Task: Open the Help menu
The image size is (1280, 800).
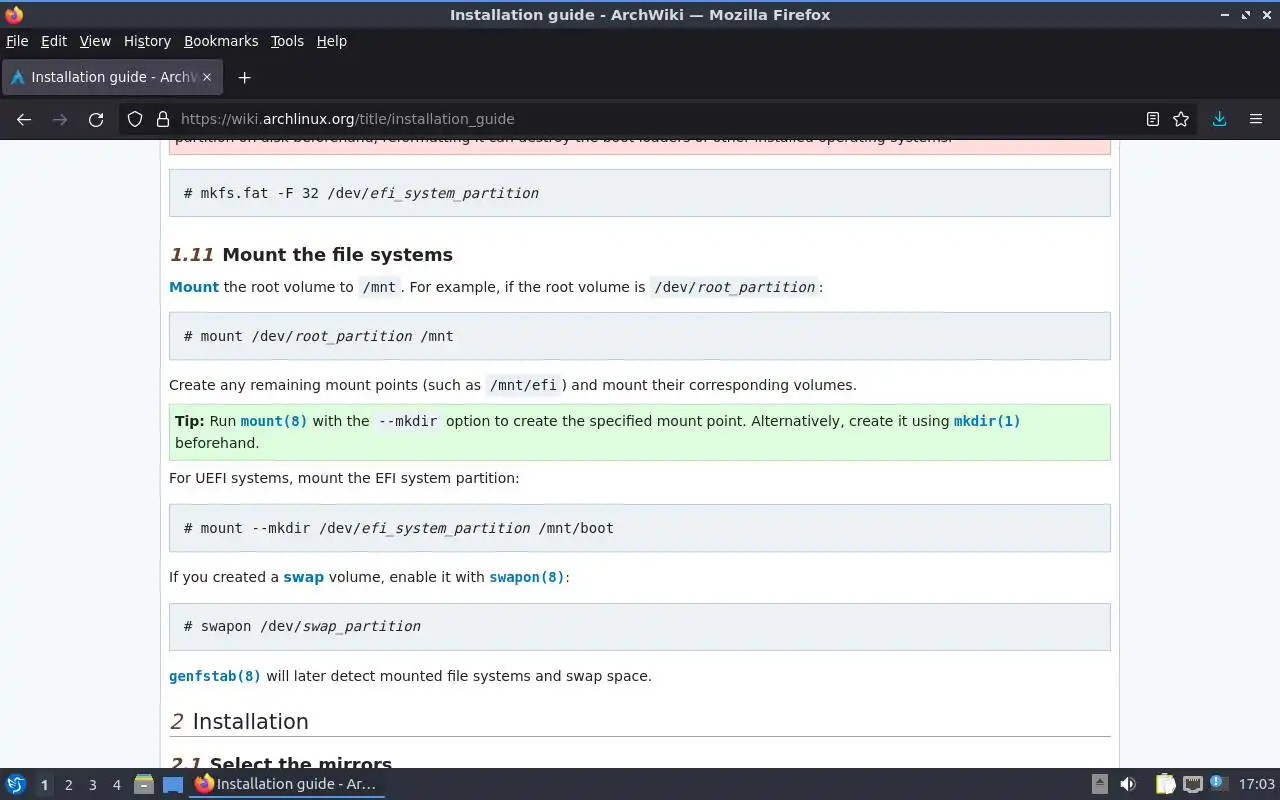Action: [331, 41]
